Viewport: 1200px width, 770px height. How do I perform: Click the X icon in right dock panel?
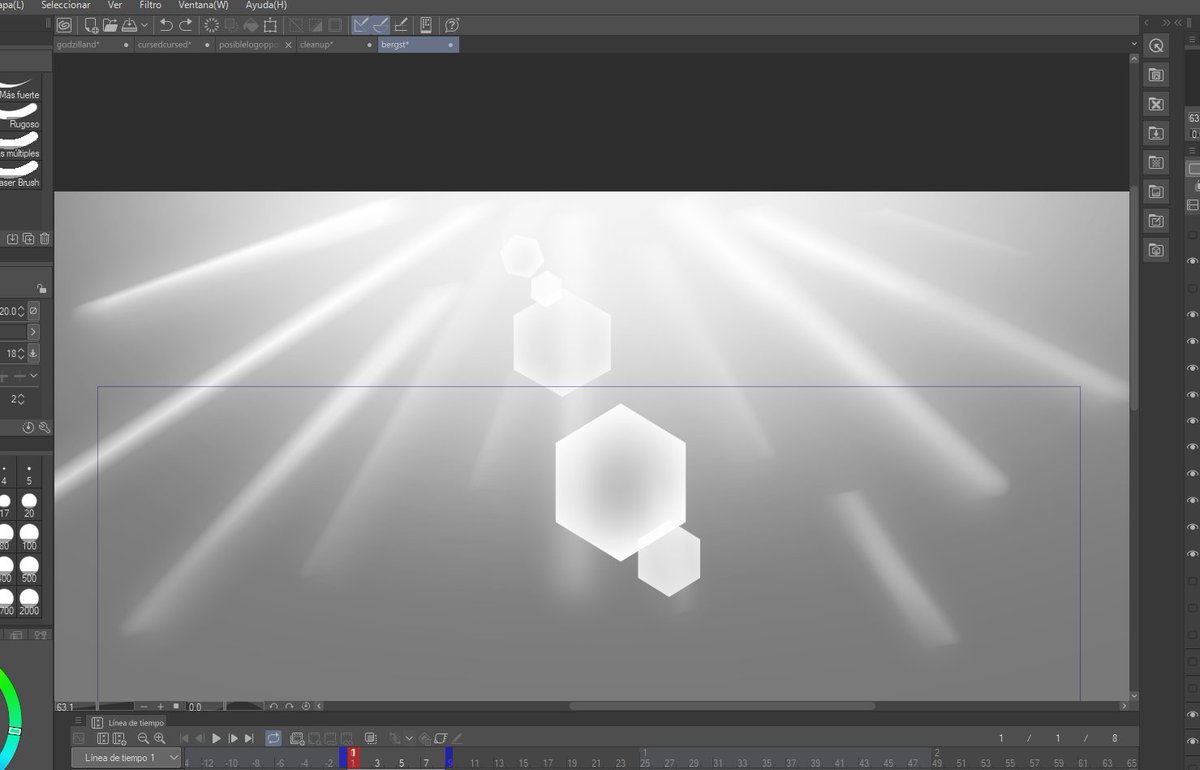(x=1156, y=104)
